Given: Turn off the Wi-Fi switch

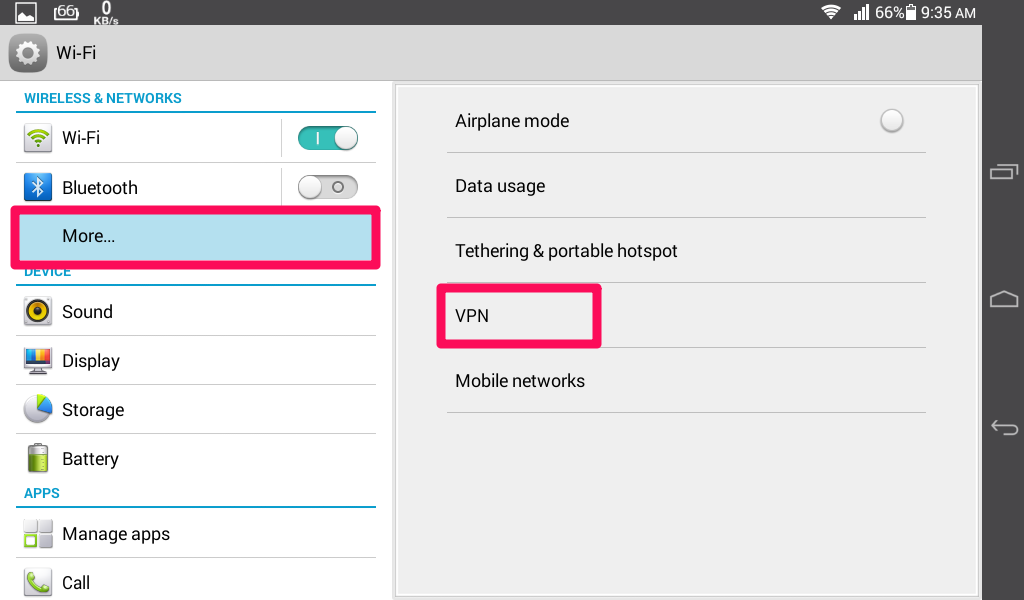Looking at the screenshot, I should click(x=328, y=138).
